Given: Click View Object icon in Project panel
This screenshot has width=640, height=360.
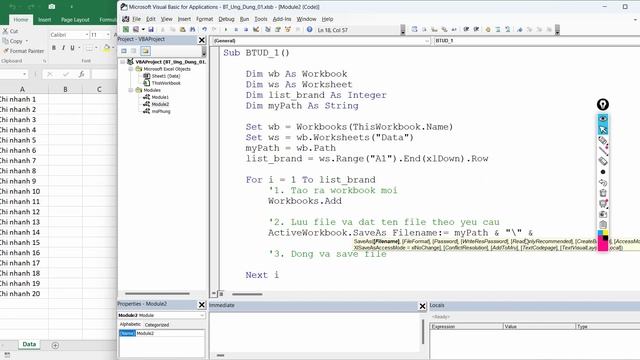Looking at the screenshot, I should (134, 51).
